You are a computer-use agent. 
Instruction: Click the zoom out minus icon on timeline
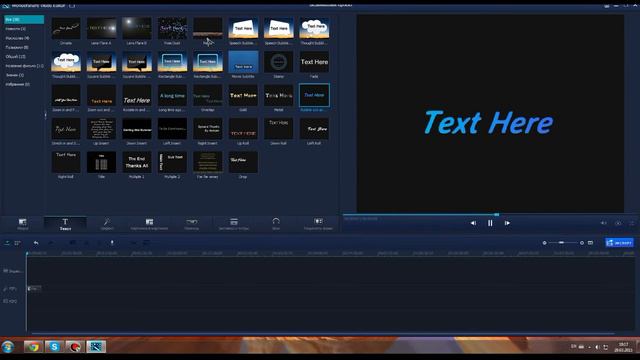544,243
